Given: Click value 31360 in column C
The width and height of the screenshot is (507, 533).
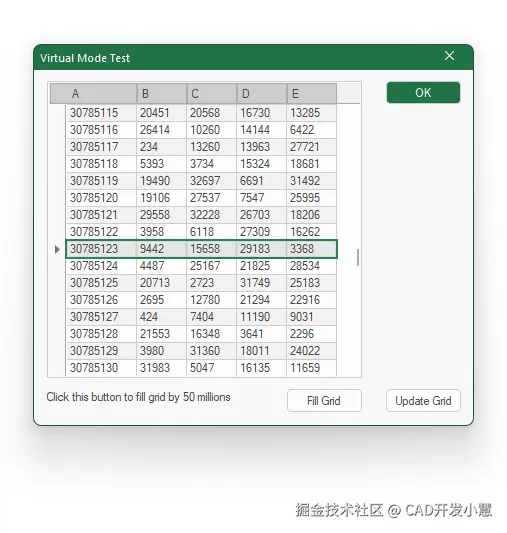Looking at the screenshot, I should tap(211, 351).
